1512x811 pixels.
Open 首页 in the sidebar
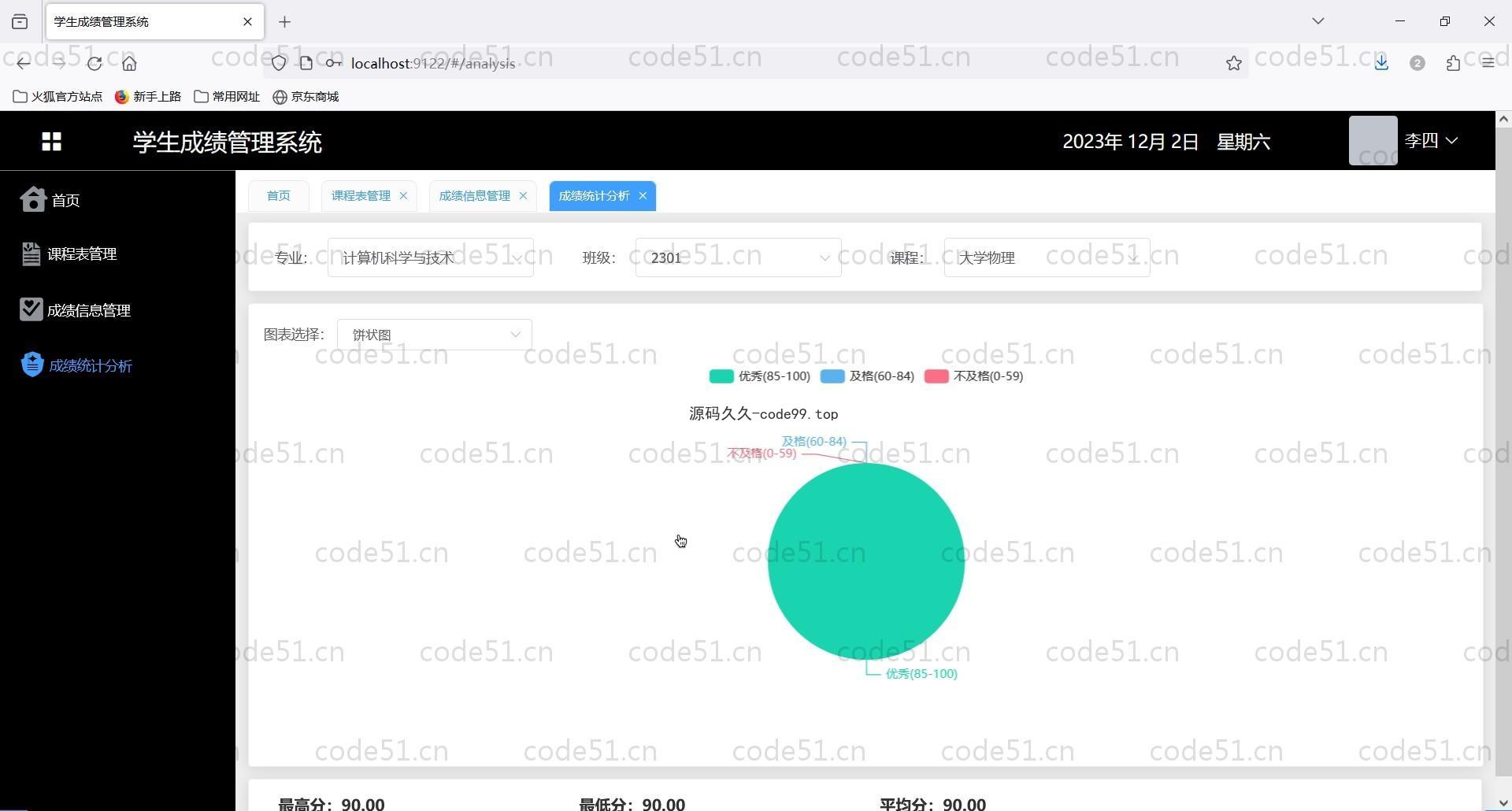click(x=66, y=200)
